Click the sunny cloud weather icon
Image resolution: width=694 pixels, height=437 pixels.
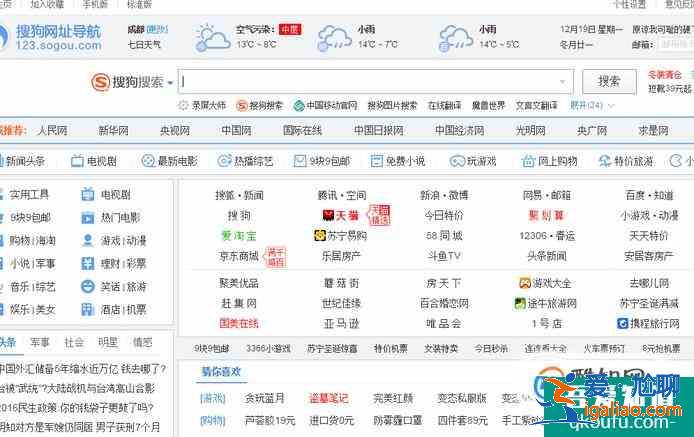(x=212, y=38)
